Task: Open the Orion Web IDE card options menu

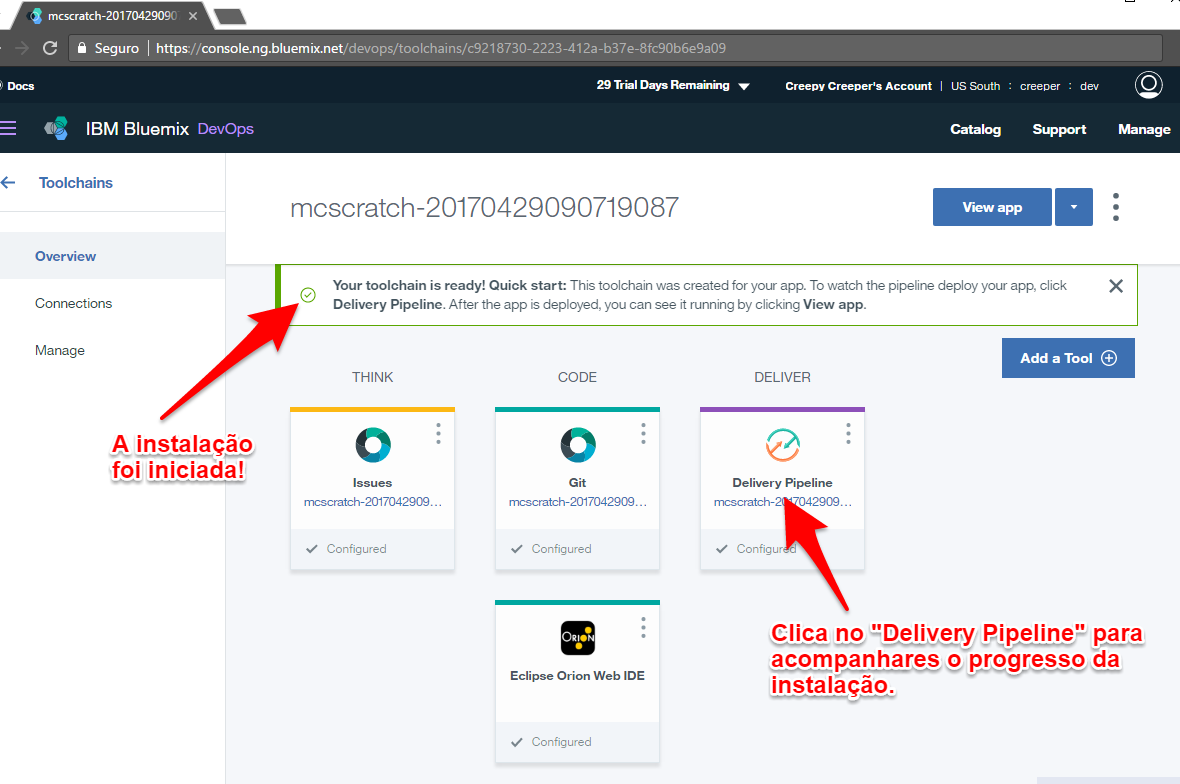Action: (x=643, y=628)
